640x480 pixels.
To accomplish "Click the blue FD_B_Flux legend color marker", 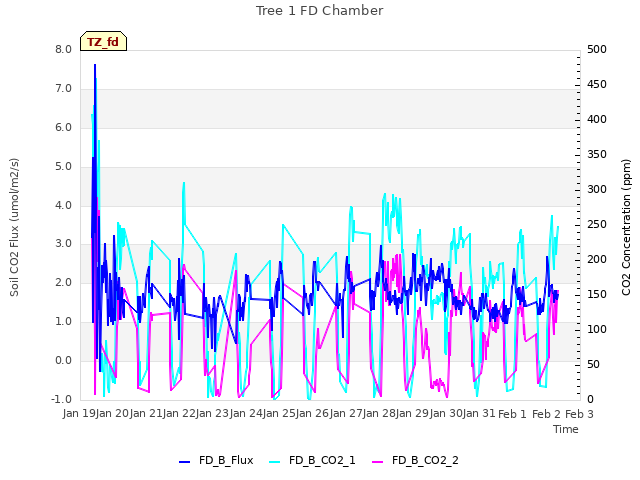I will pos(184,462).
